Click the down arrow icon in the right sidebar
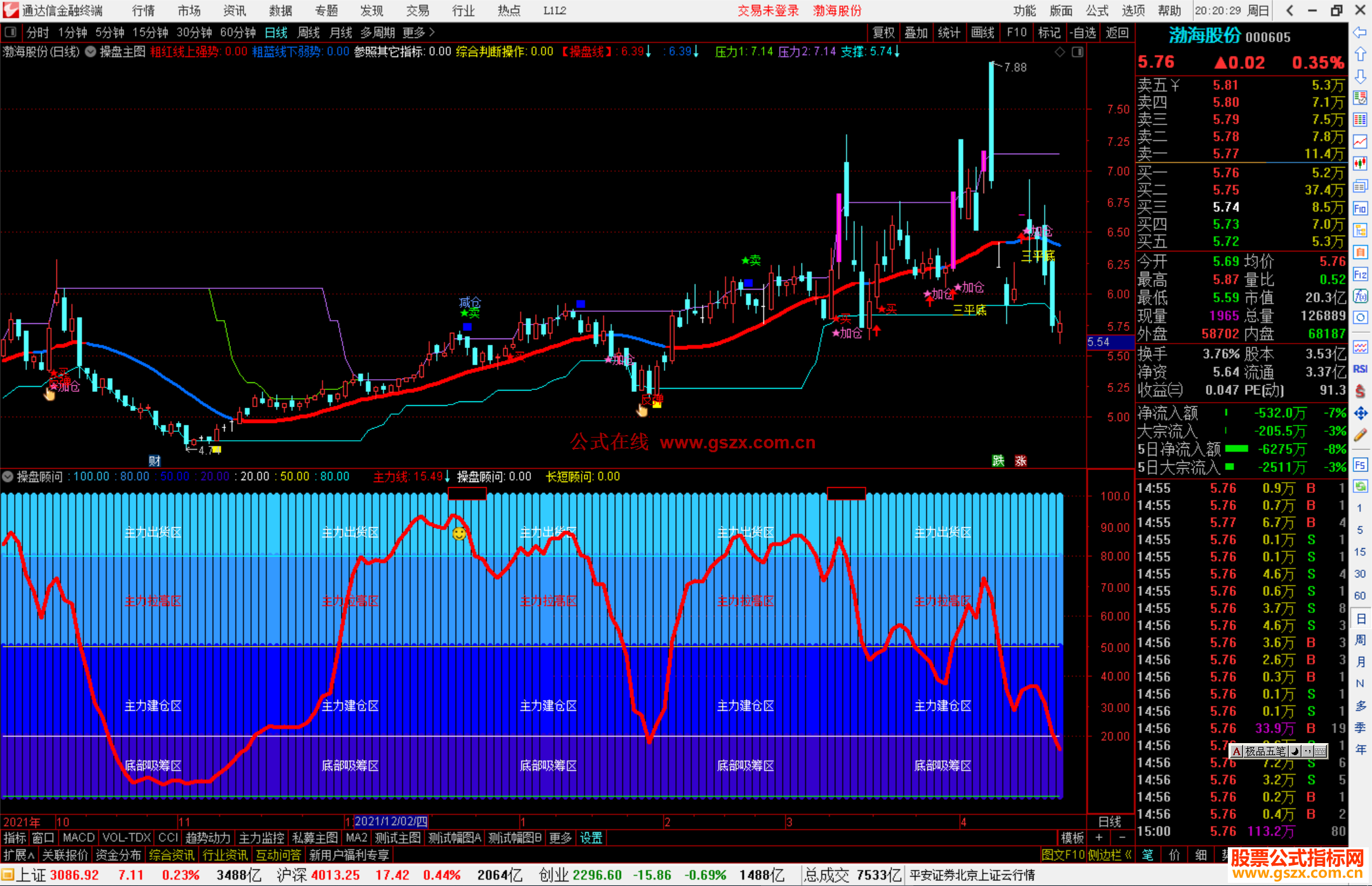Viewport: 1372px width, 886px height. 1360,77
